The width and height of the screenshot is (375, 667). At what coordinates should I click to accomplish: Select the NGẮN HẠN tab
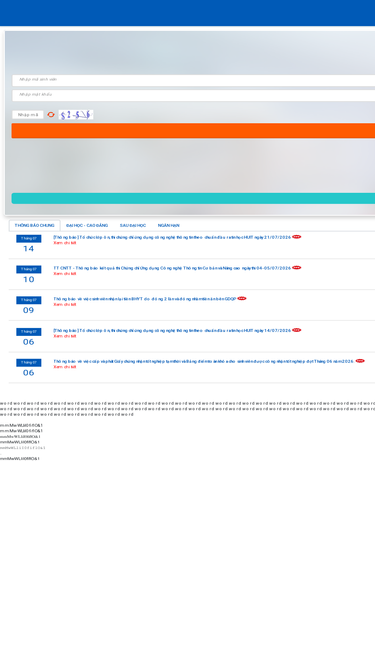click(x=169, y=225)
